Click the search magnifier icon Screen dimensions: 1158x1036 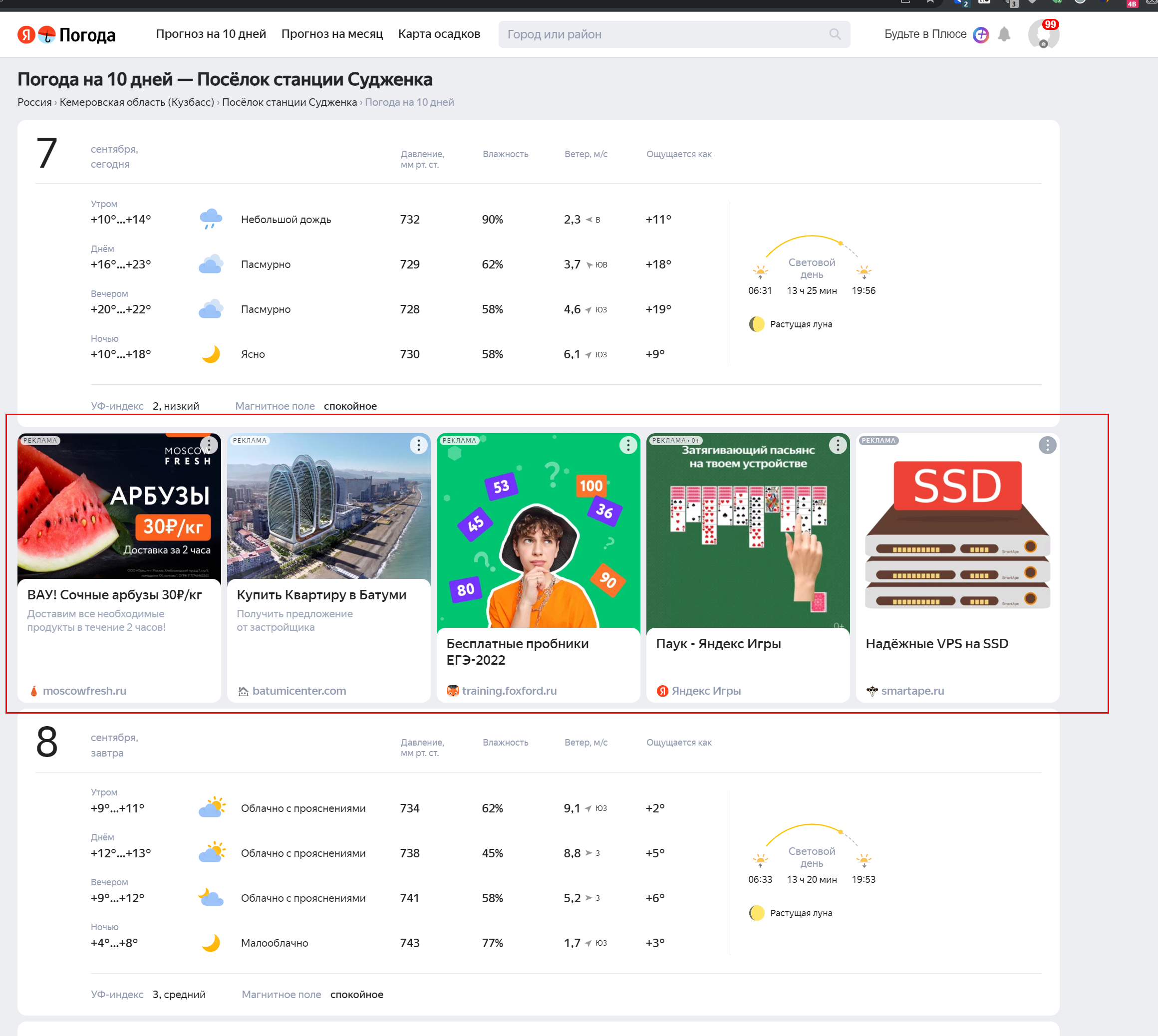point(835,34)
